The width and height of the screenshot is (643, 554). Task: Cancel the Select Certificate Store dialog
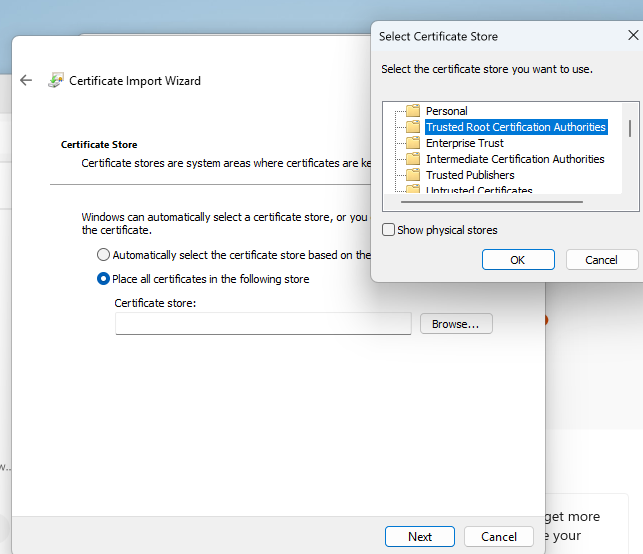coord(601,260)
